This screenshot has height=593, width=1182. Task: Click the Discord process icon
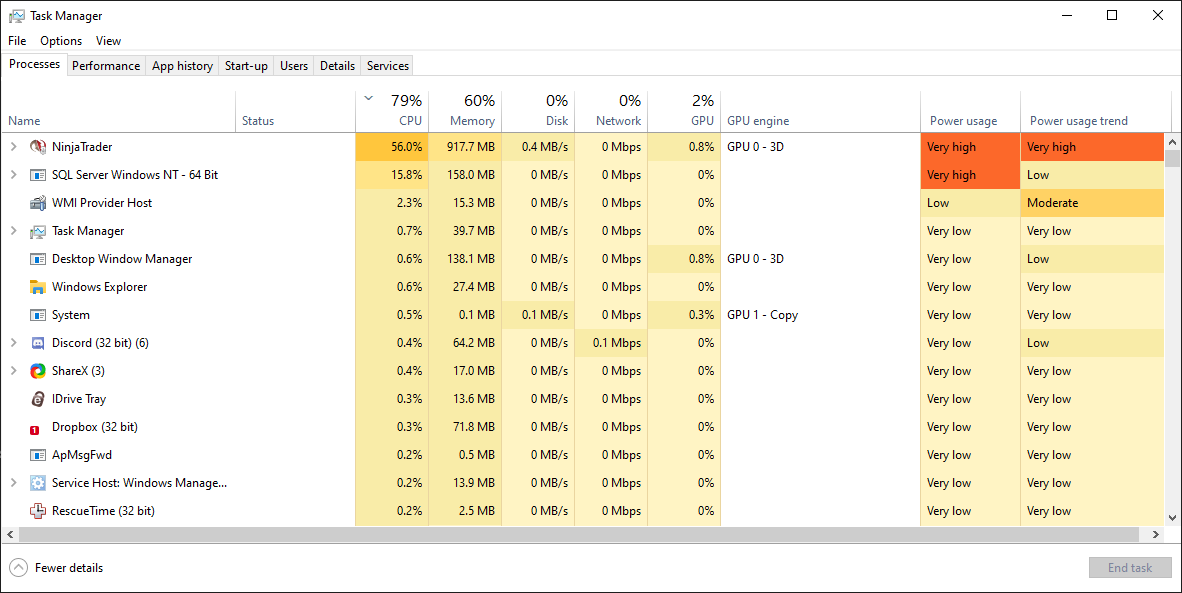[x=38, y=343]
